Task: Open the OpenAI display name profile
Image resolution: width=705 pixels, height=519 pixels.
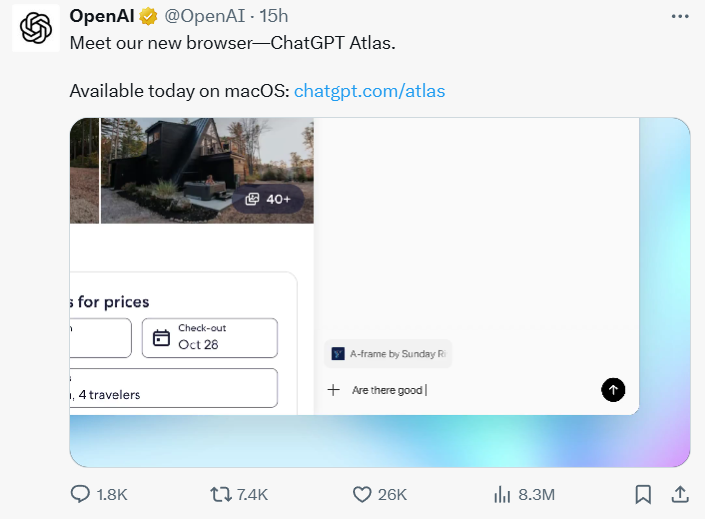Action: tap(102, 16)
